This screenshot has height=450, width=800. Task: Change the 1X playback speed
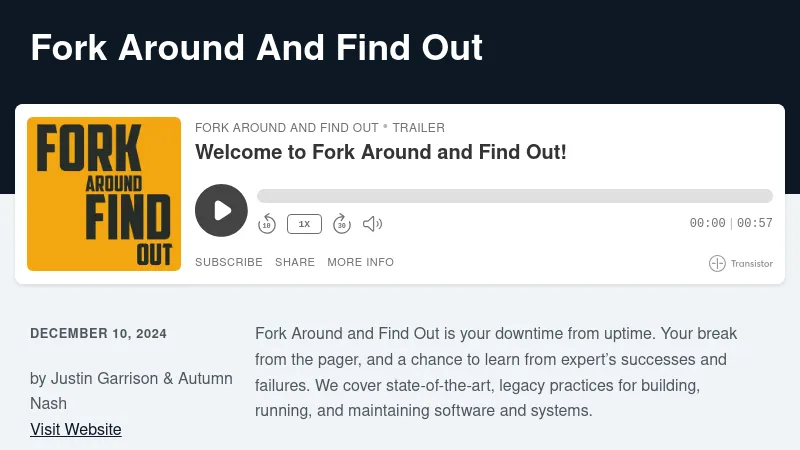click(x=304, y=224)
